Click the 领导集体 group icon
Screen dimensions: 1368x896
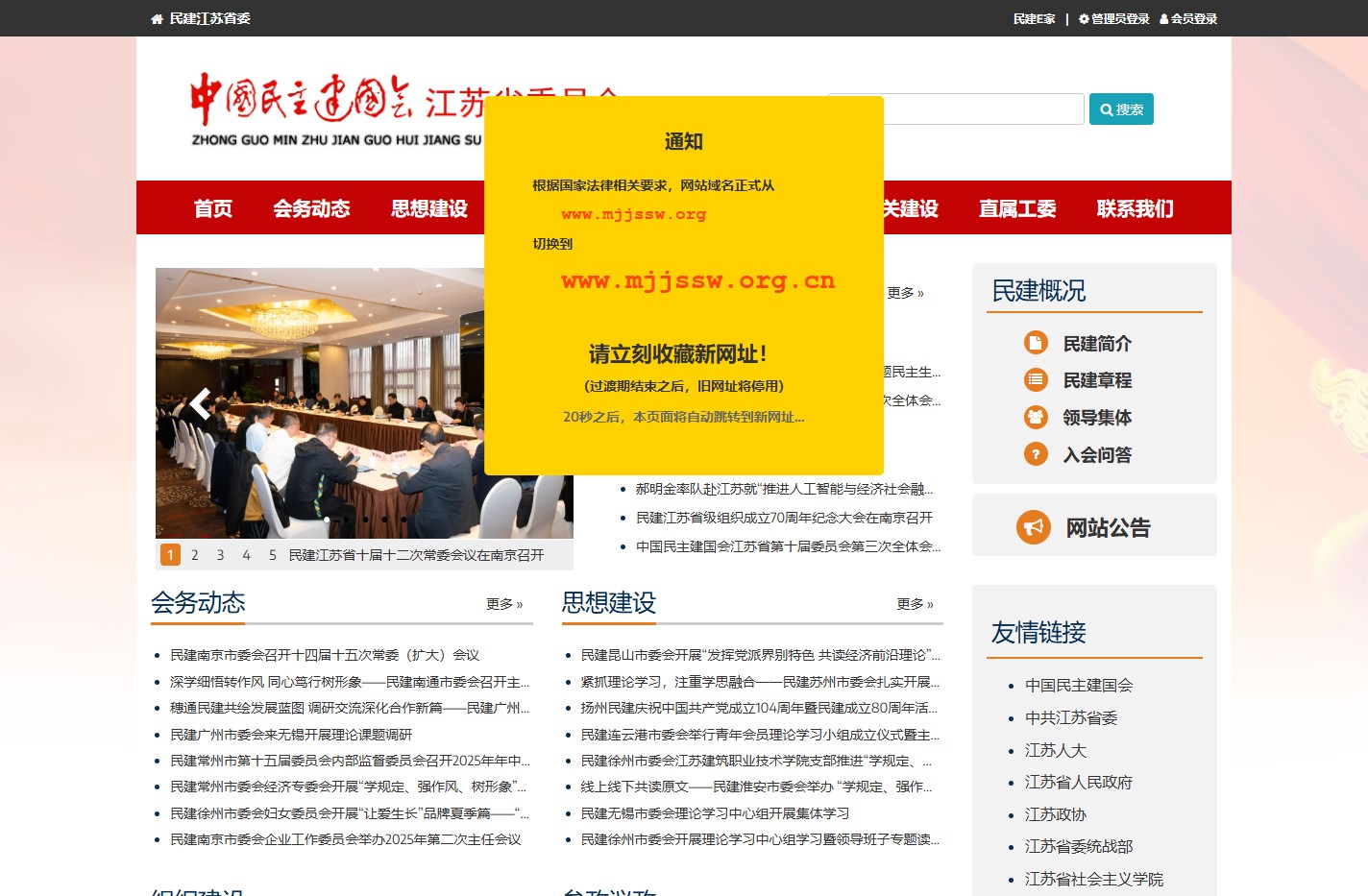pos(1036,417)
